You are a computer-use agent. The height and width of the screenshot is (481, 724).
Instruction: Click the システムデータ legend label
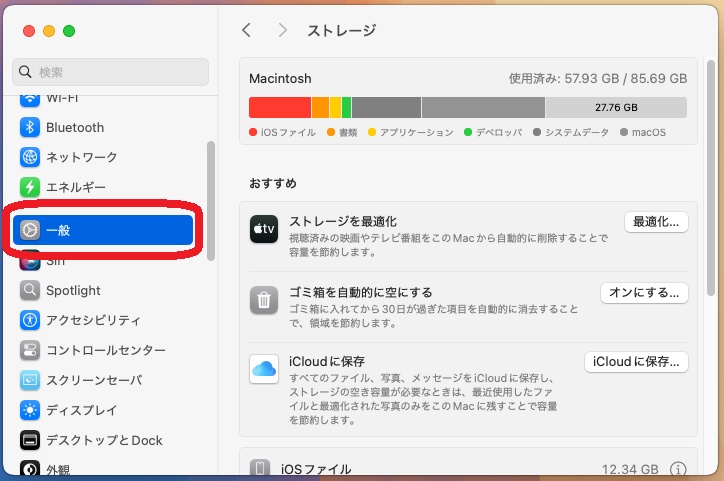577,132
